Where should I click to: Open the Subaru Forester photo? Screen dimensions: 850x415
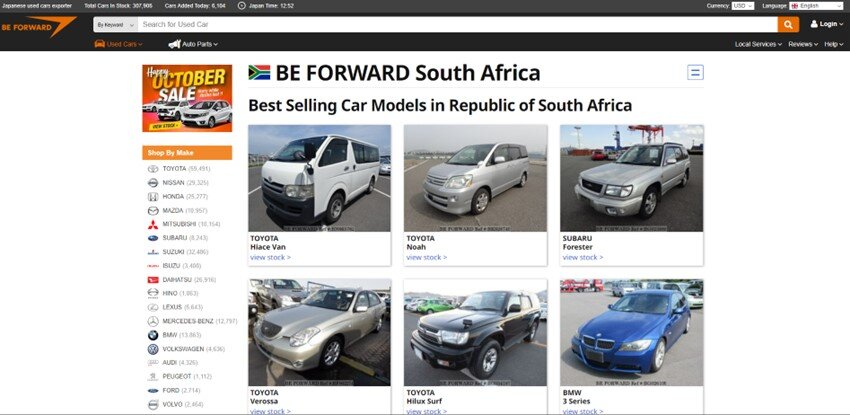click(x=632, y=178)
